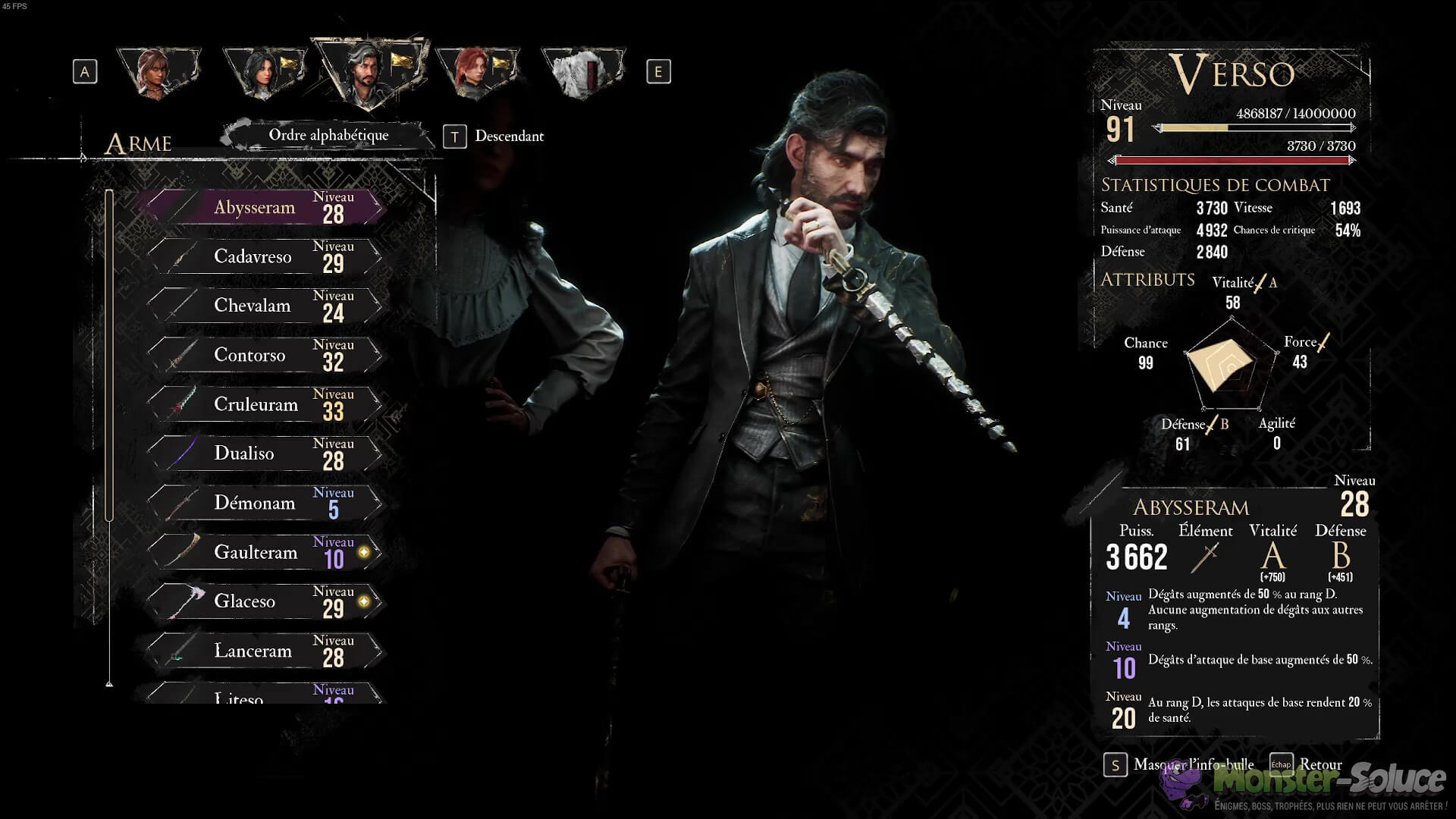Click the Retour button
1456x819 pixels.
(x=1320, y=764)
